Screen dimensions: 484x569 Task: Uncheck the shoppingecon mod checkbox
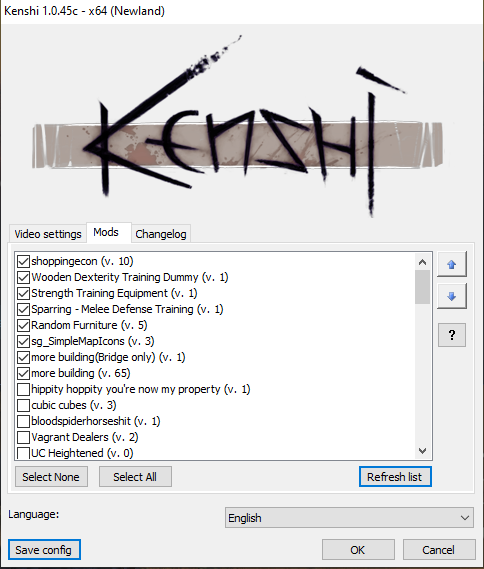click(24, 261)
